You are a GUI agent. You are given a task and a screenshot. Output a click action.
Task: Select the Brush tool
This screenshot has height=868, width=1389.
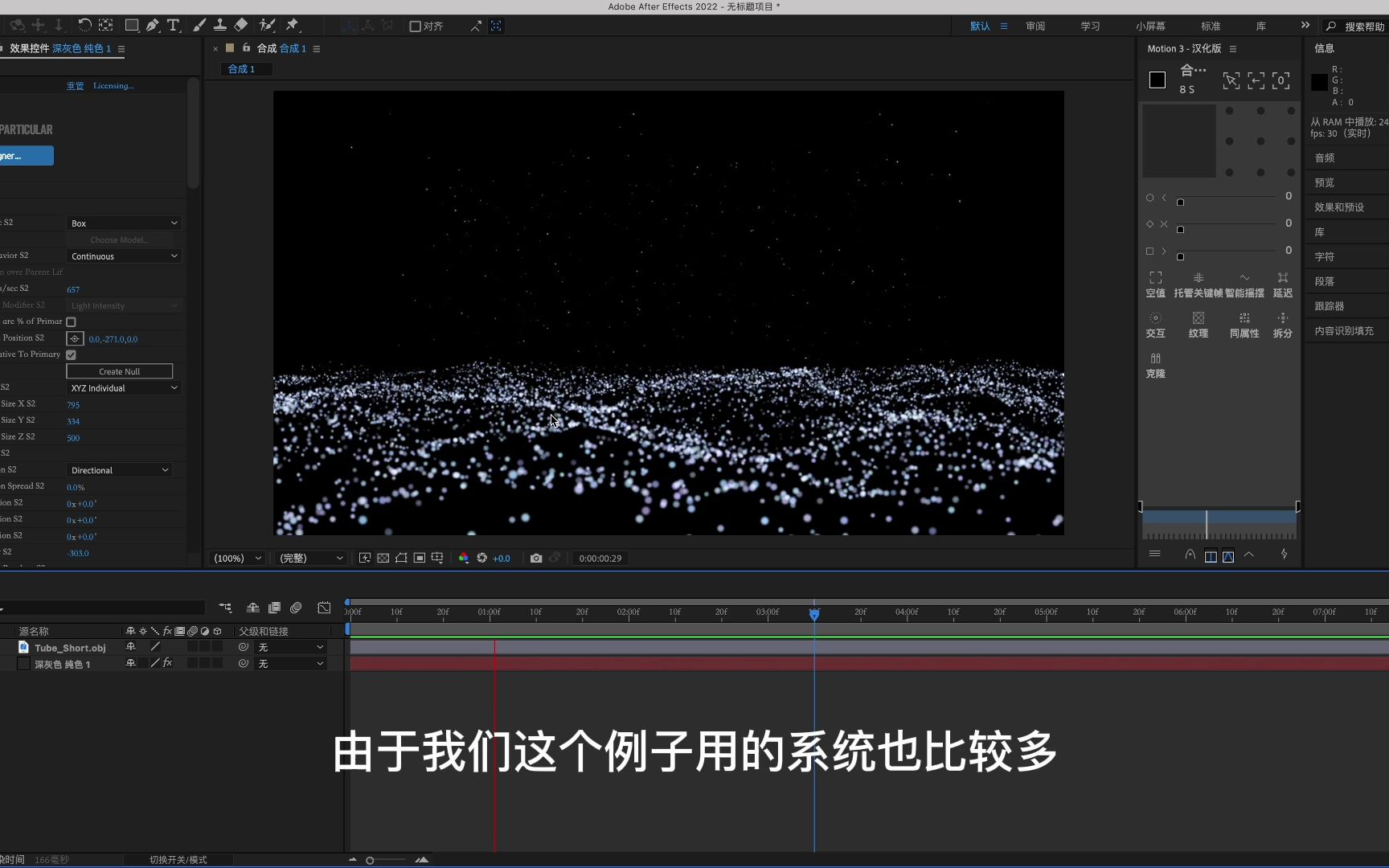tap(199, 25)
